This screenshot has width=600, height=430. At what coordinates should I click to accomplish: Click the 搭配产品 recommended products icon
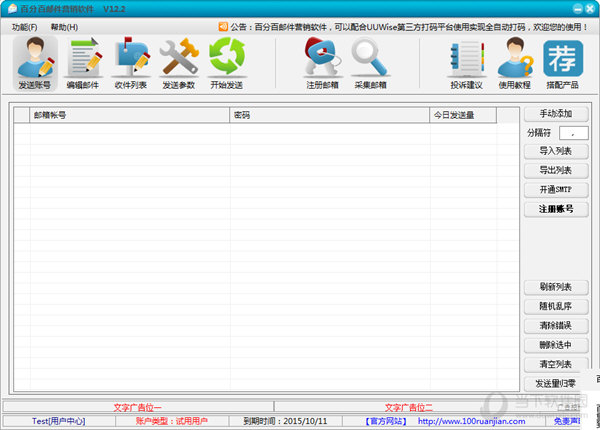(x=562, y=62)
